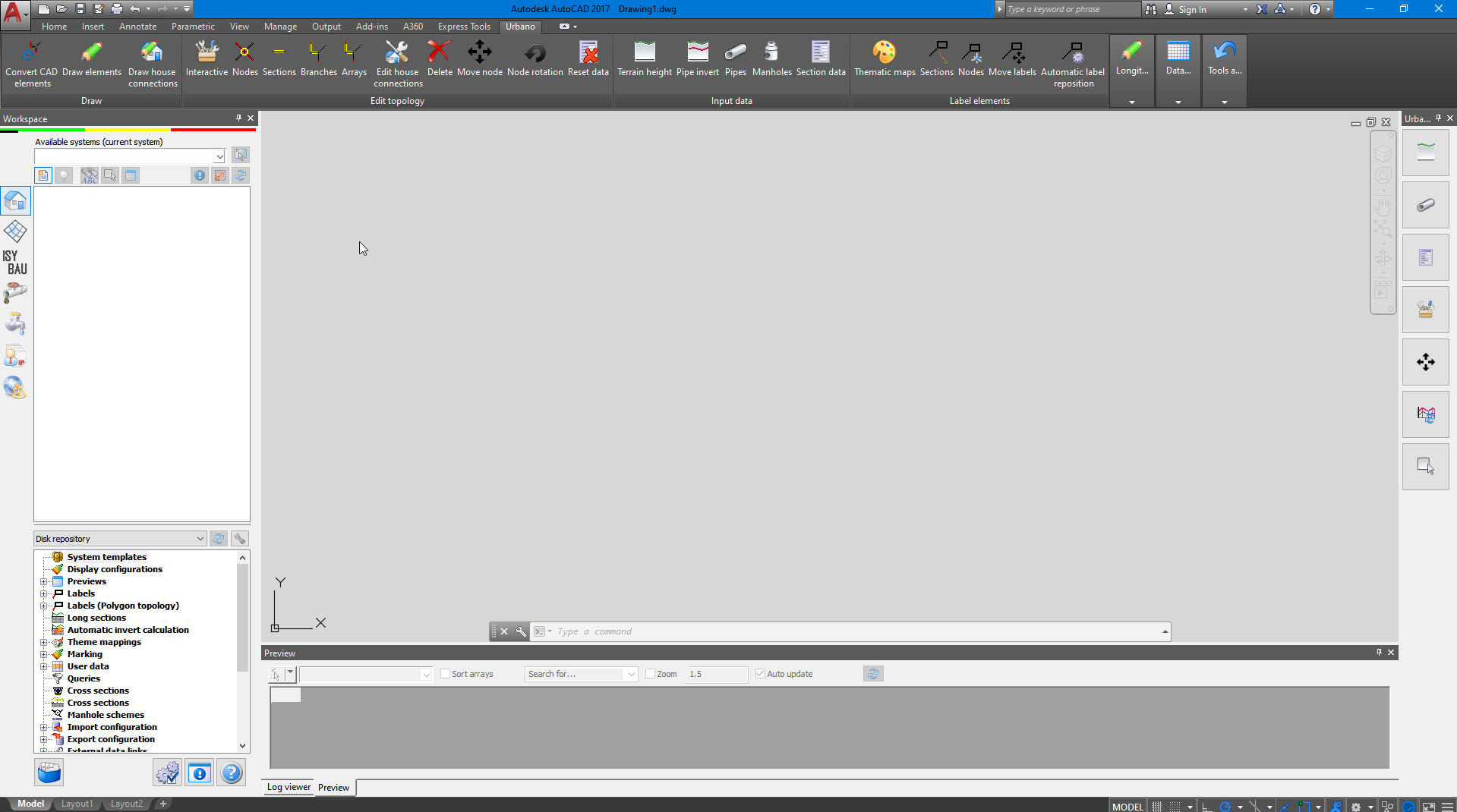Screen dimensions: 1457x812
Task: Expand Labels (Polygon topology) node
Action: tap(44, 606)
